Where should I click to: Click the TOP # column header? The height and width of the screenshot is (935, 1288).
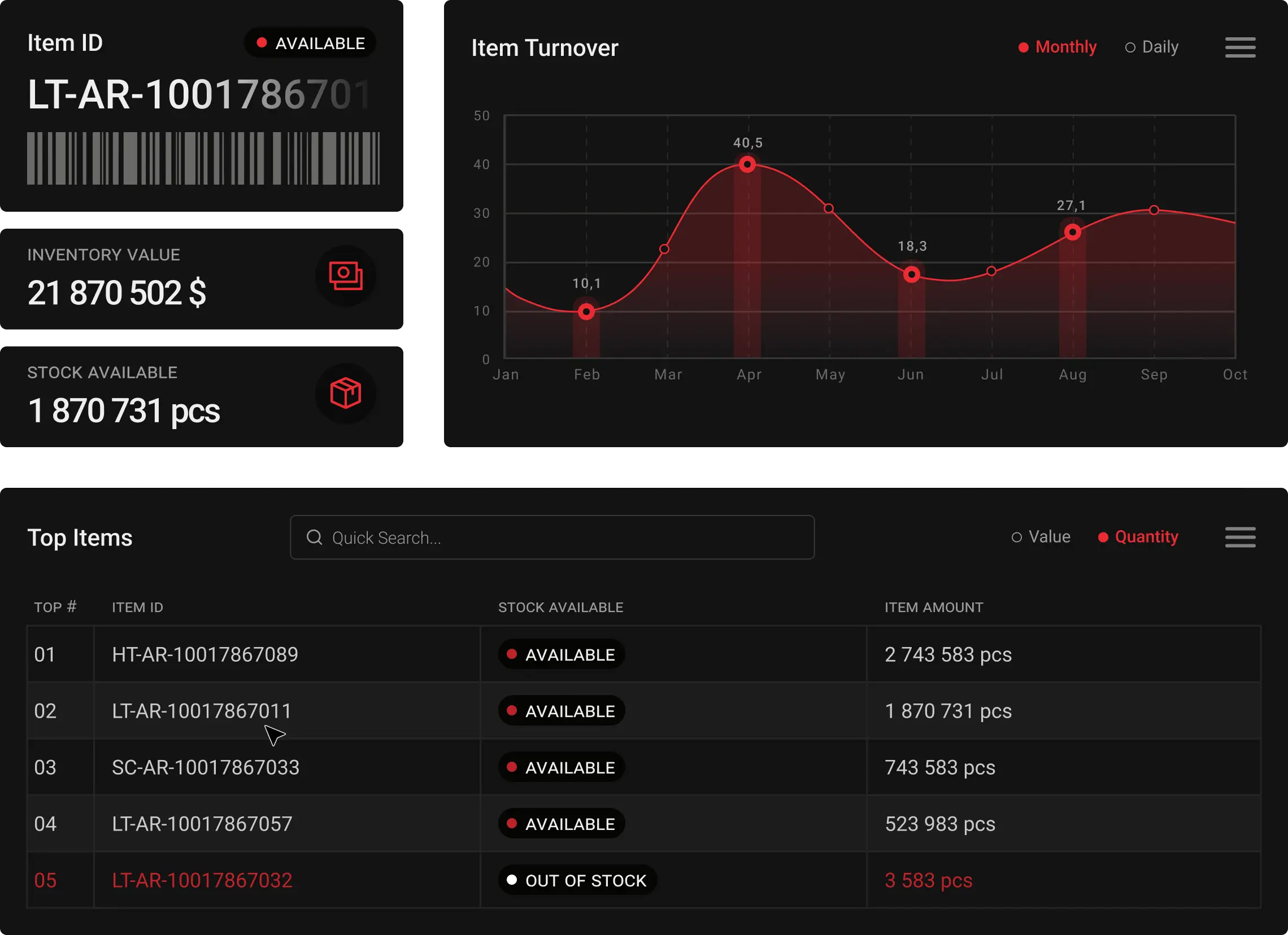click(55, 608)
